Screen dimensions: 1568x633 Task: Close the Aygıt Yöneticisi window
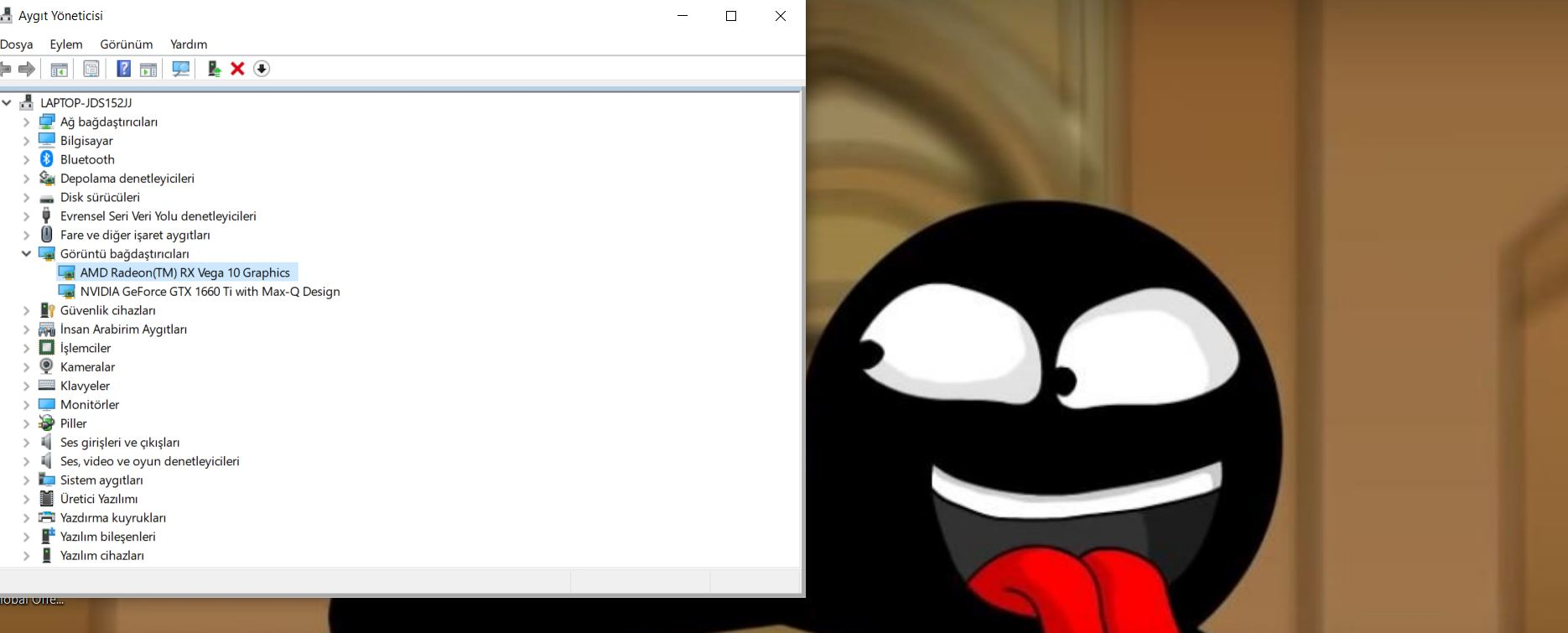tap(781, 16)
